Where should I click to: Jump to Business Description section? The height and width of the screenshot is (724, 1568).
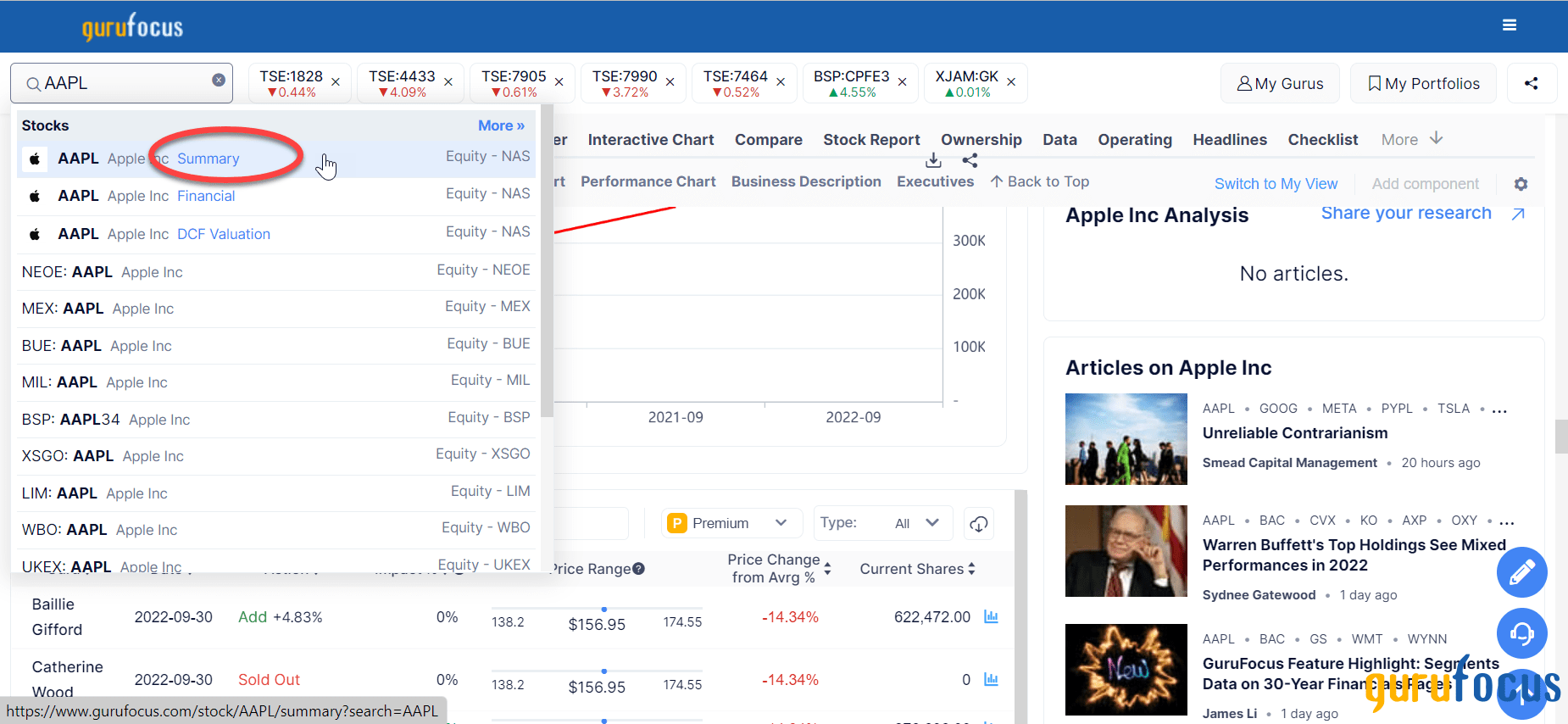click(806, 181)
